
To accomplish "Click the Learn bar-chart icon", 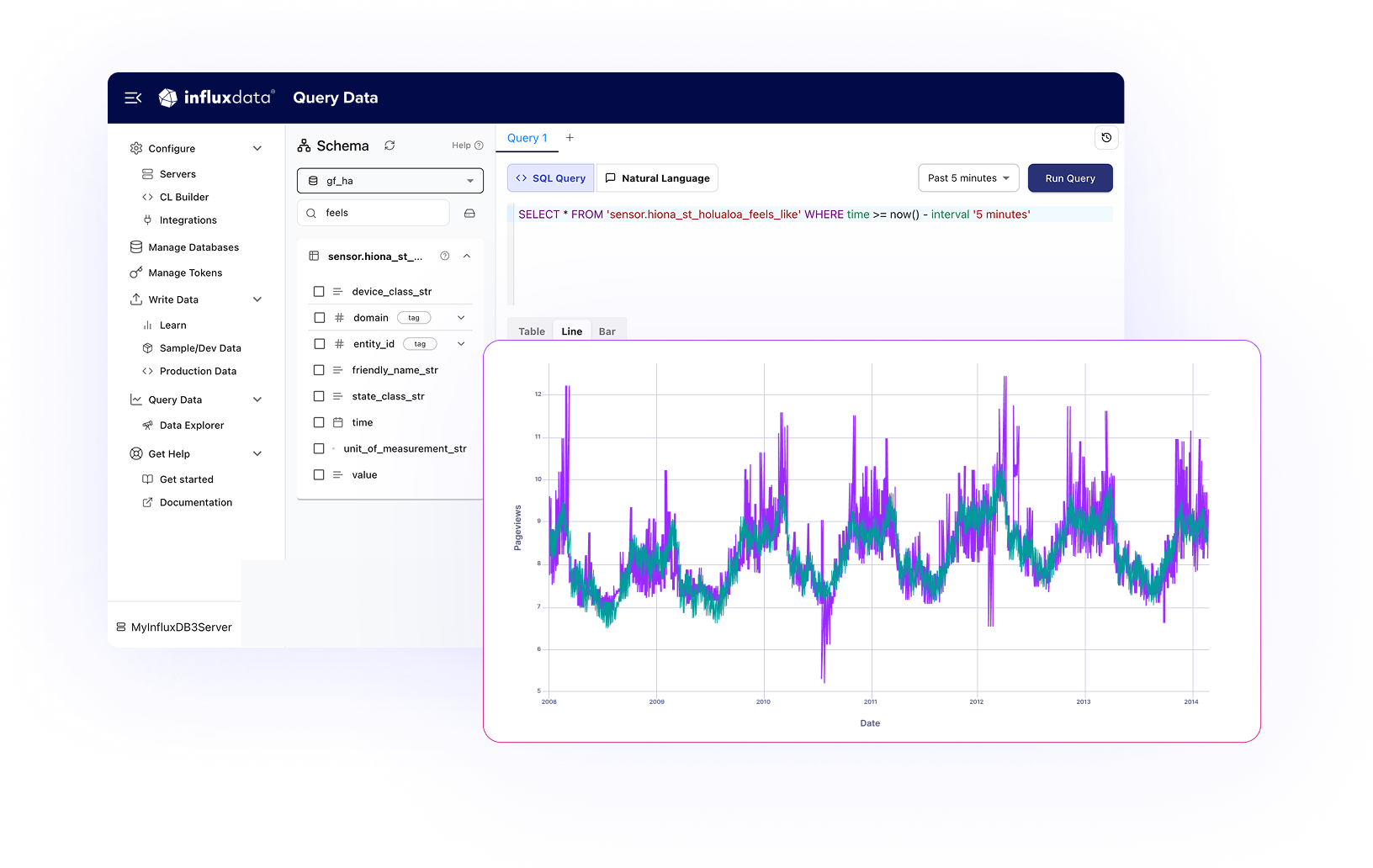I will 147,325.
